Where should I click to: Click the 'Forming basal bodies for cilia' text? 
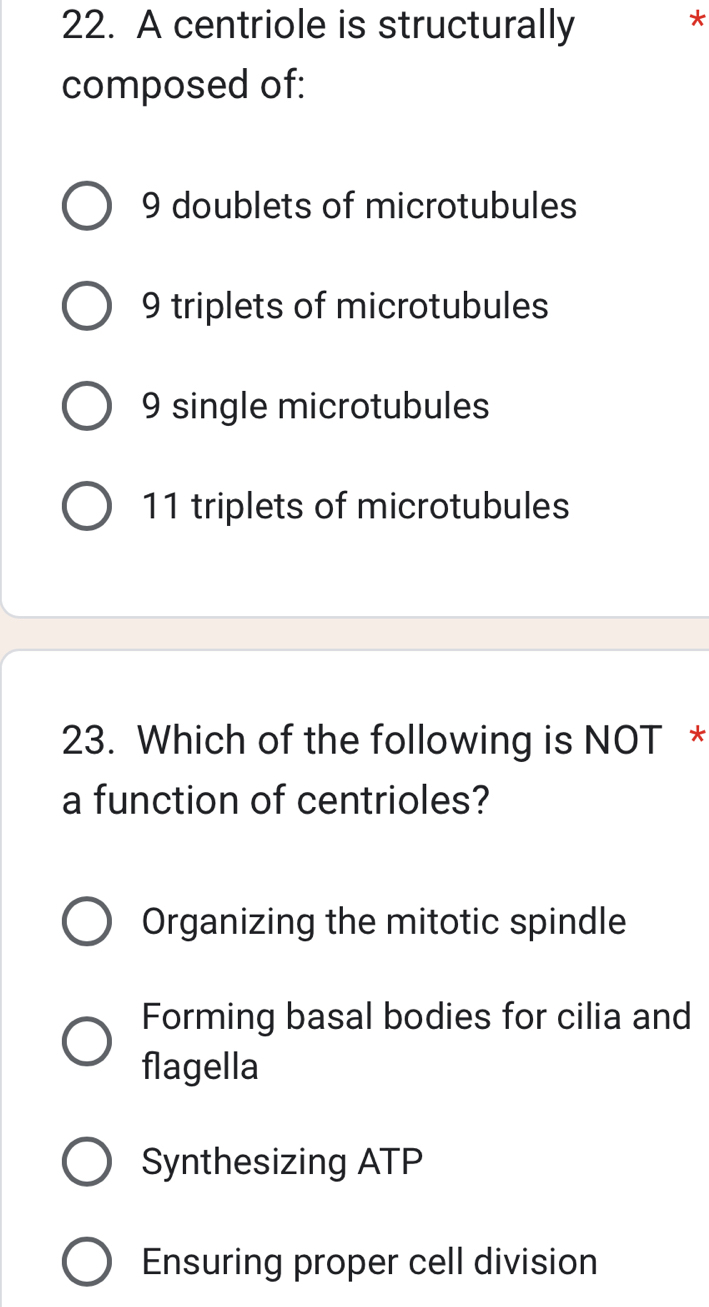[416, 1018]
